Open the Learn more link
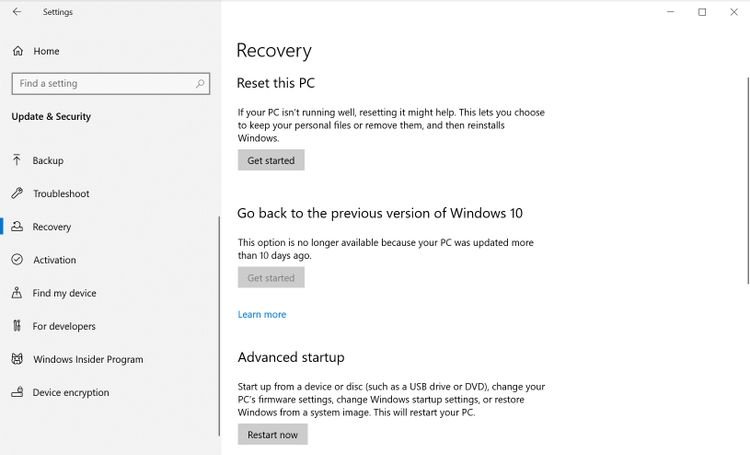The image size is (750, 455). [x=262, y=314]
